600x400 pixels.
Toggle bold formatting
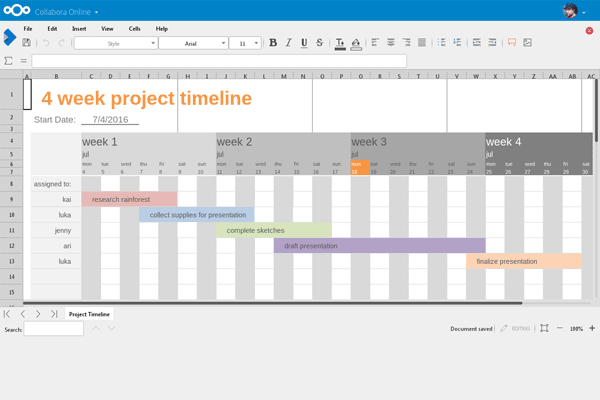point(273,43)
